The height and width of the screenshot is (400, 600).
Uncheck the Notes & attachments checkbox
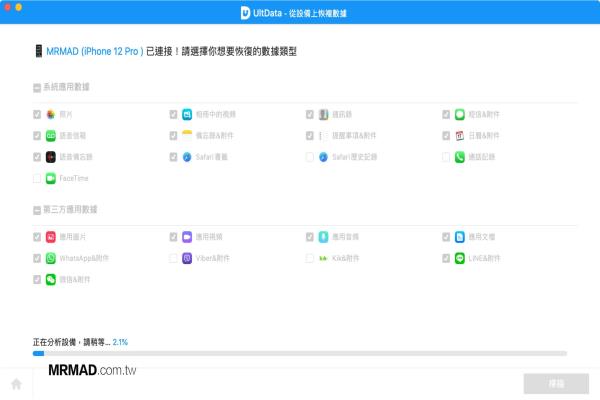coord(173,136)
